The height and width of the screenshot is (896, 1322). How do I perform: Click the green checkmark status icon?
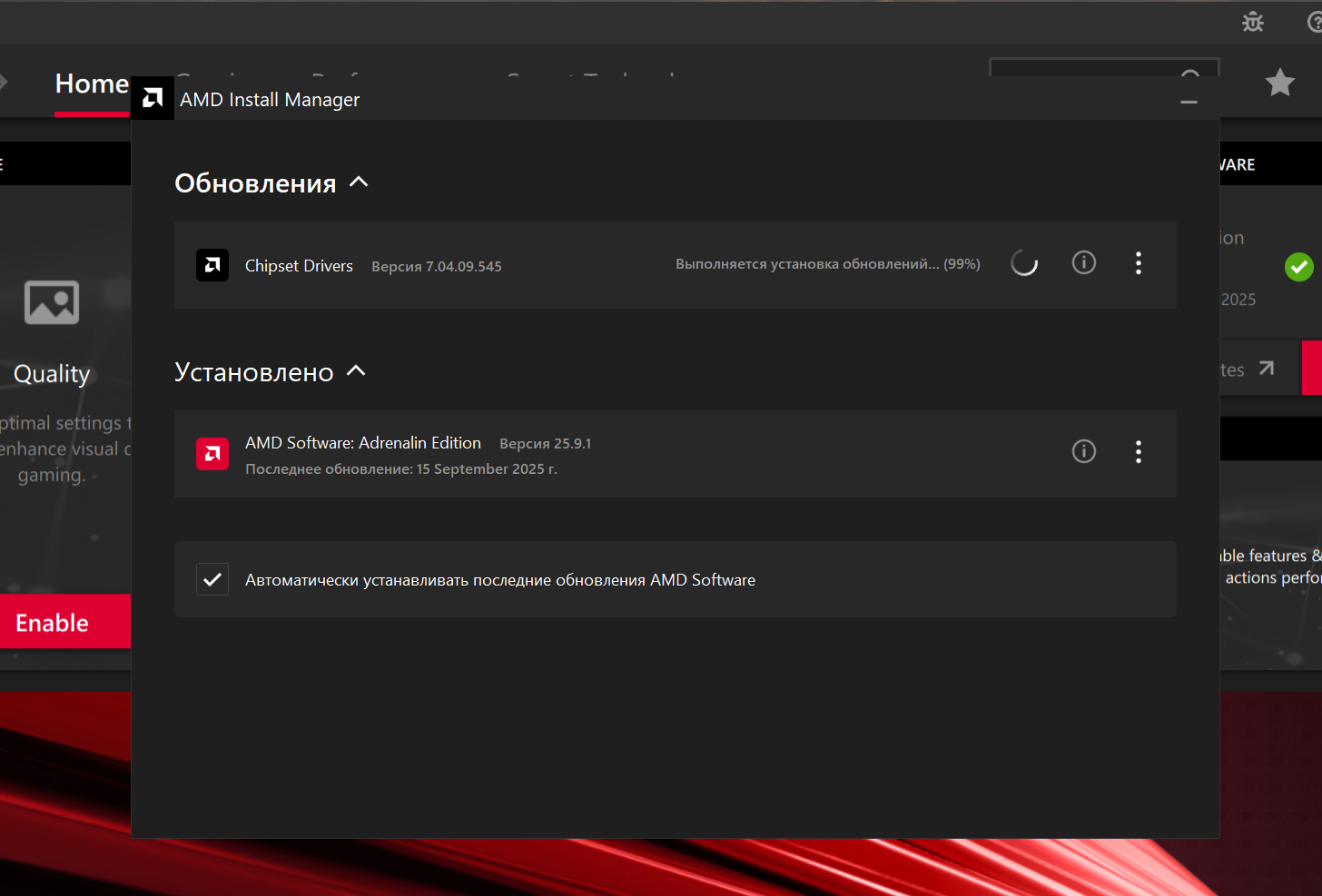(x=1299, y=267)
